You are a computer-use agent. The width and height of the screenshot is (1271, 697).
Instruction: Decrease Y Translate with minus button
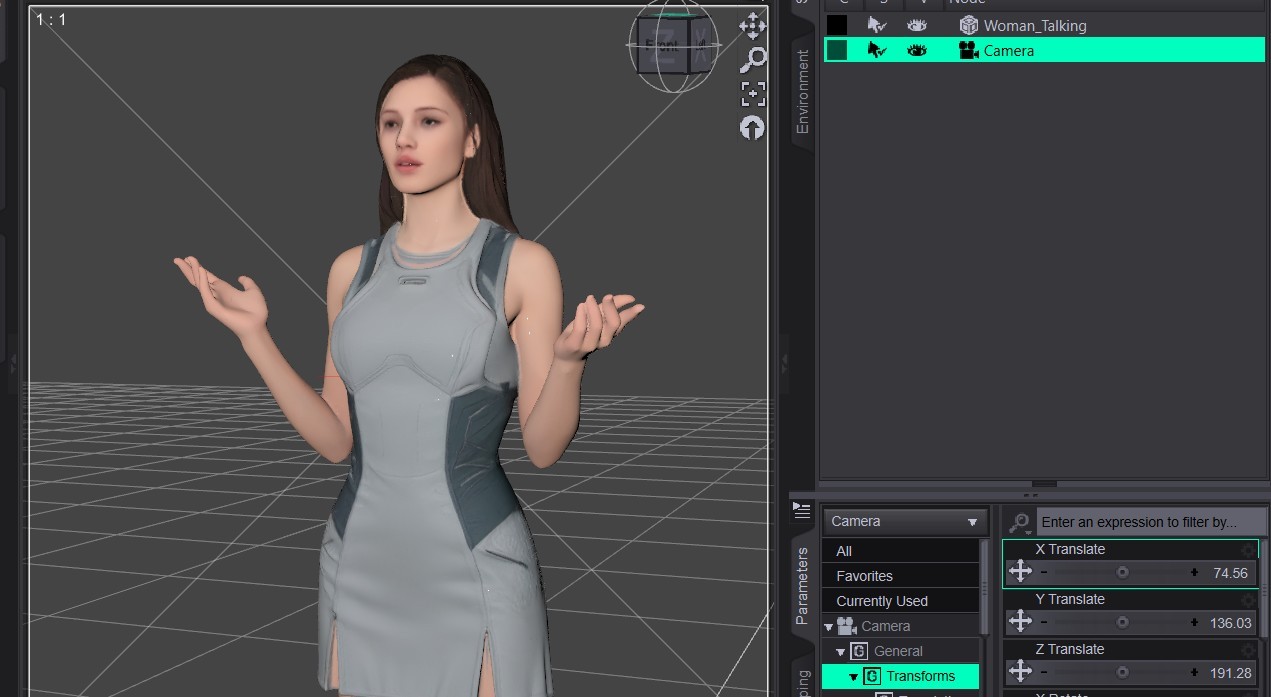1044,622
